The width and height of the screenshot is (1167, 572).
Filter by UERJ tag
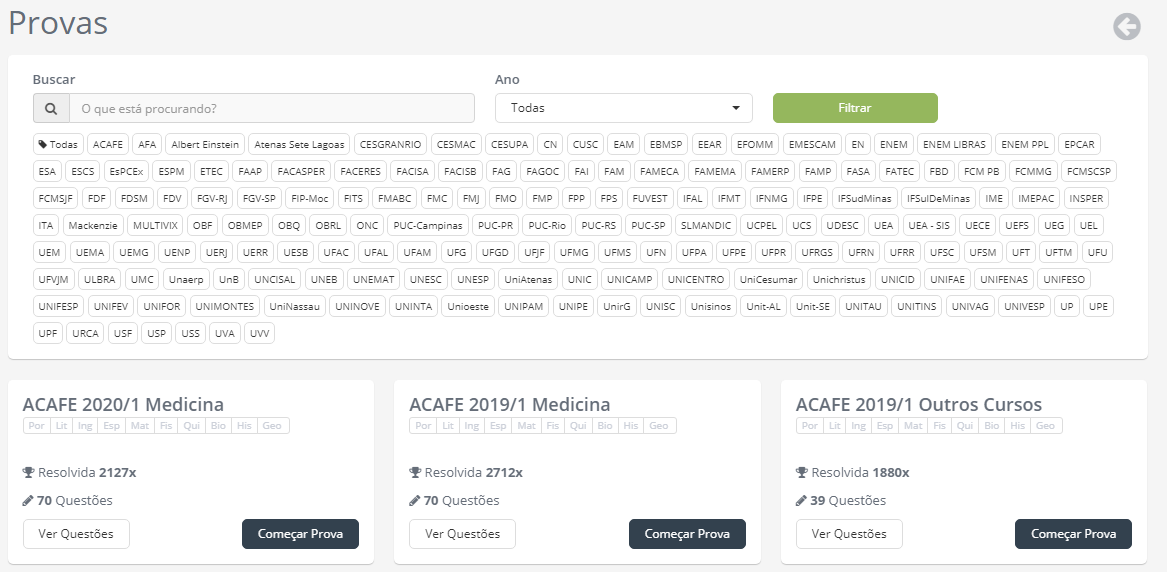coord(217,252)
